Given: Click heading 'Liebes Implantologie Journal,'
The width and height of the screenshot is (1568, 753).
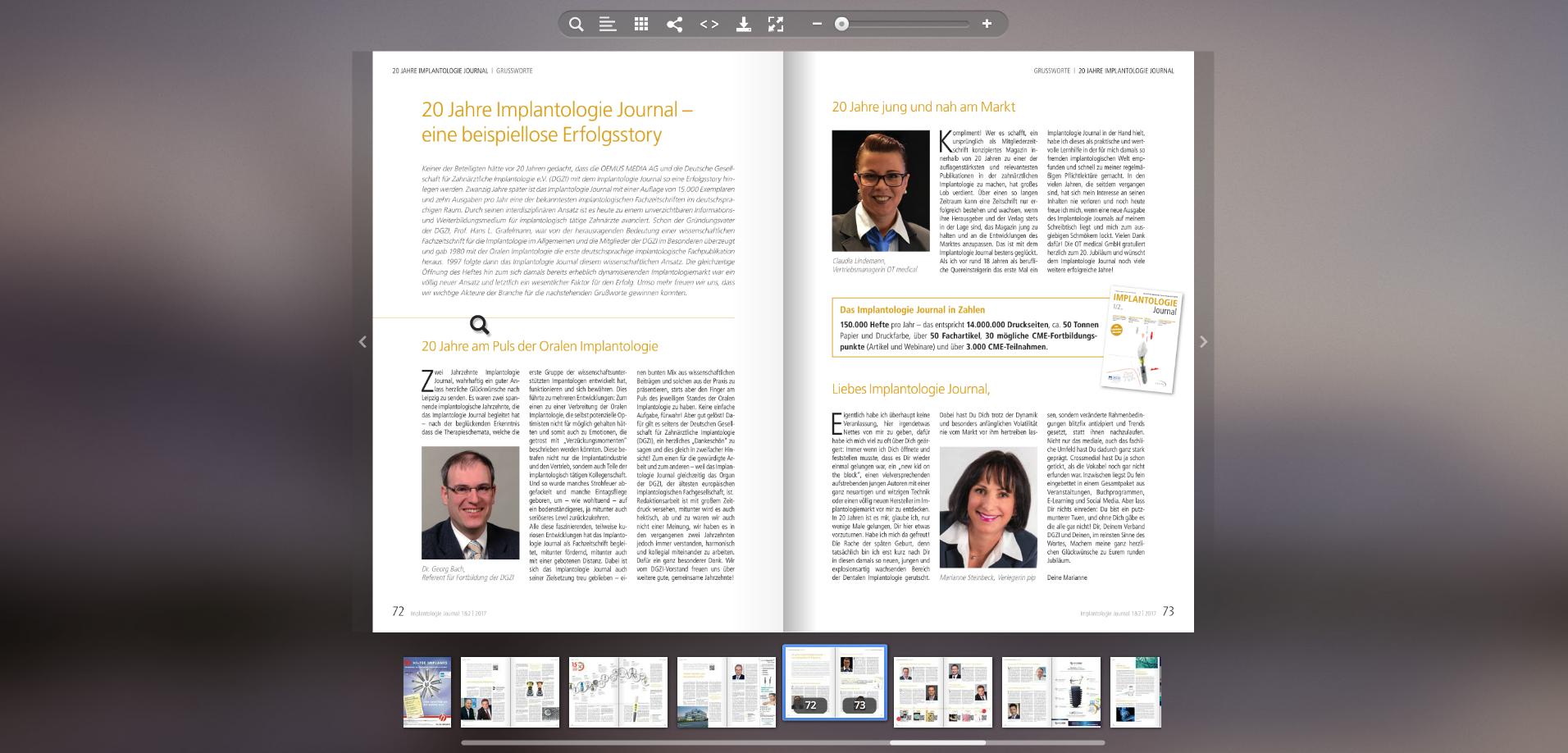Looking at the screenshot, I should (x=911, y=389).
